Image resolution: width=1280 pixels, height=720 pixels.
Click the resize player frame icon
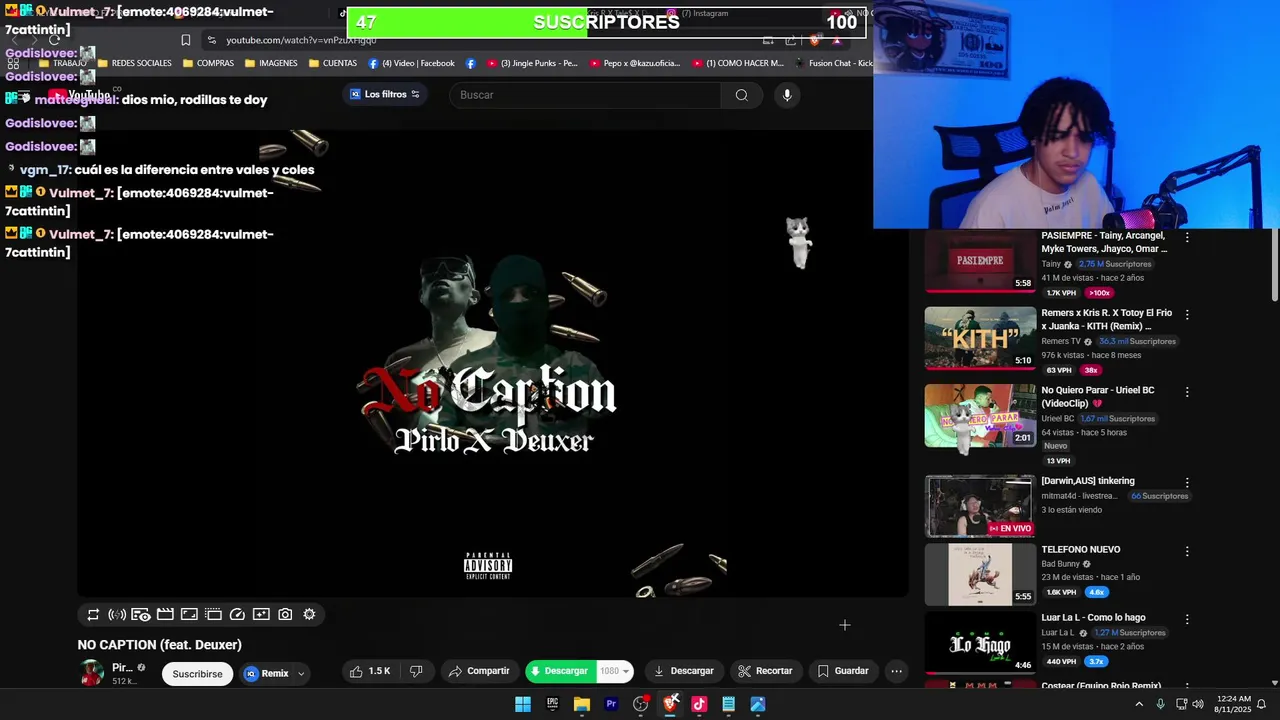point(189,615)
